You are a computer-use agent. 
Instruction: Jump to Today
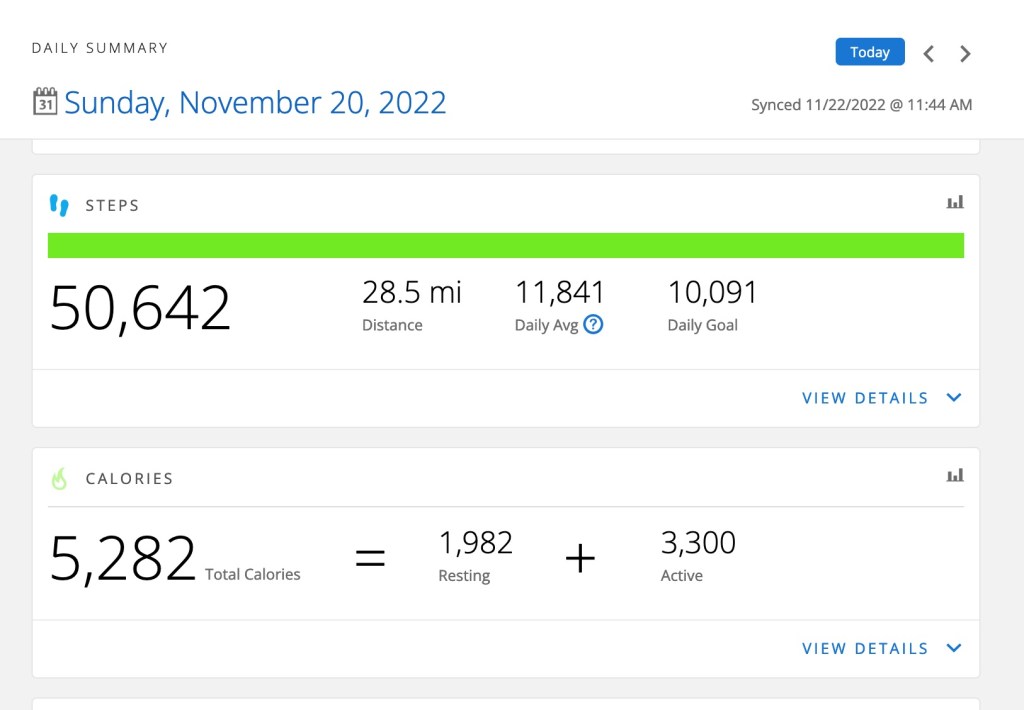(869, 52)
